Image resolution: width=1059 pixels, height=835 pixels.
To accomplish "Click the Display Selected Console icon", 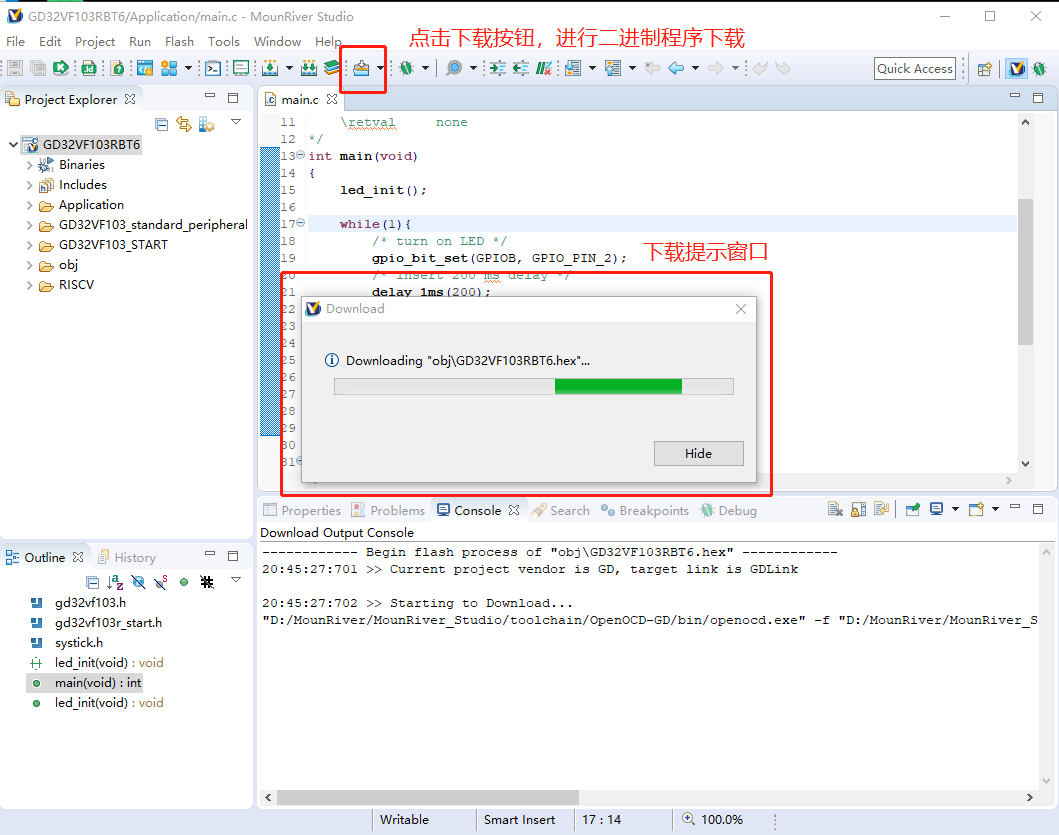I will (x=936, y=509).
